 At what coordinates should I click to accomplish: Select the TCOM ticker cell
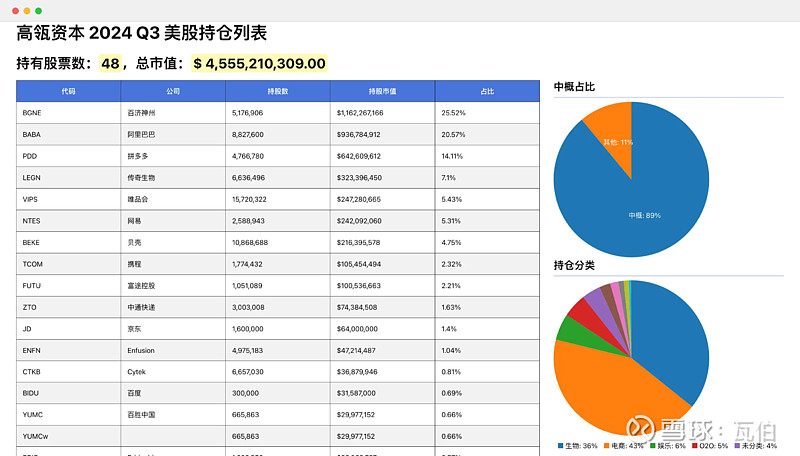pos(68,264)
